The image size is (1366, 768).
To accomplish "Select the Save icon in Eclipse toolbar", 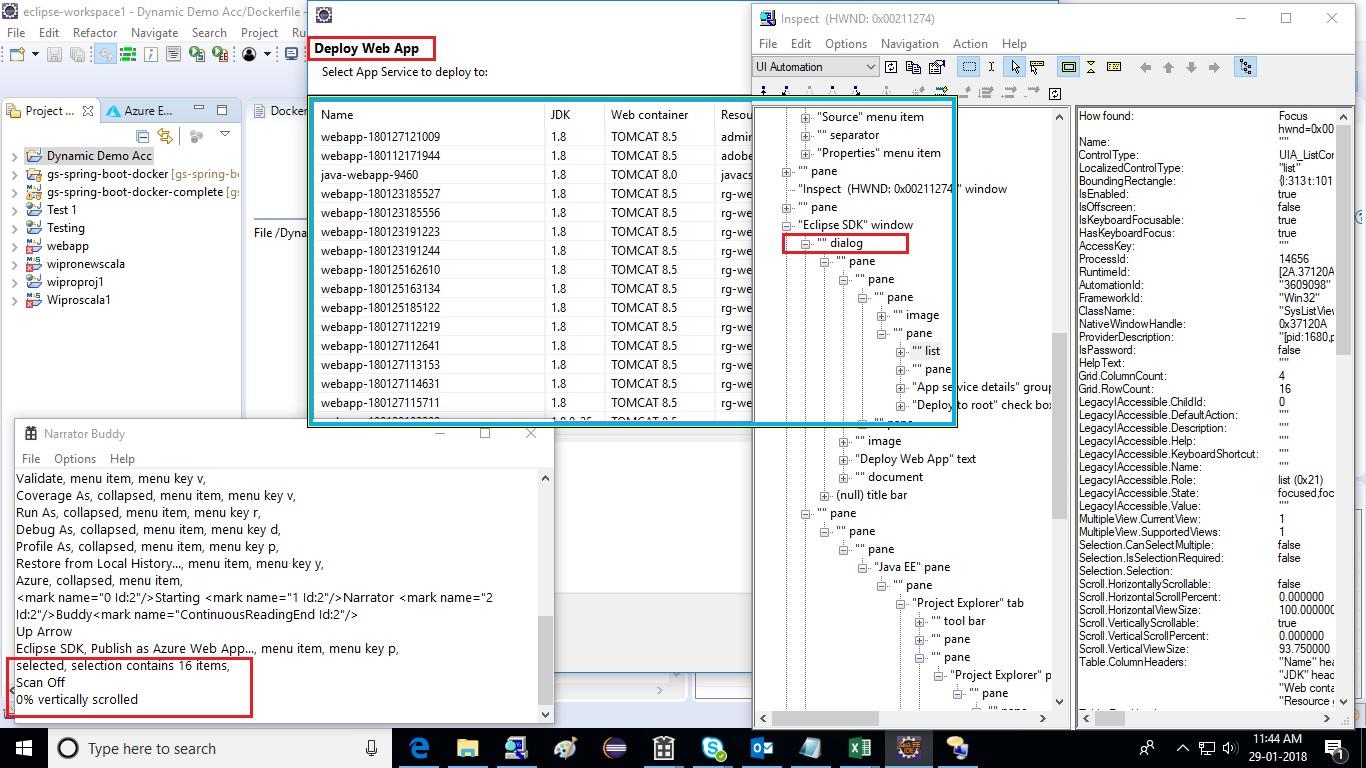I will 55,55.
